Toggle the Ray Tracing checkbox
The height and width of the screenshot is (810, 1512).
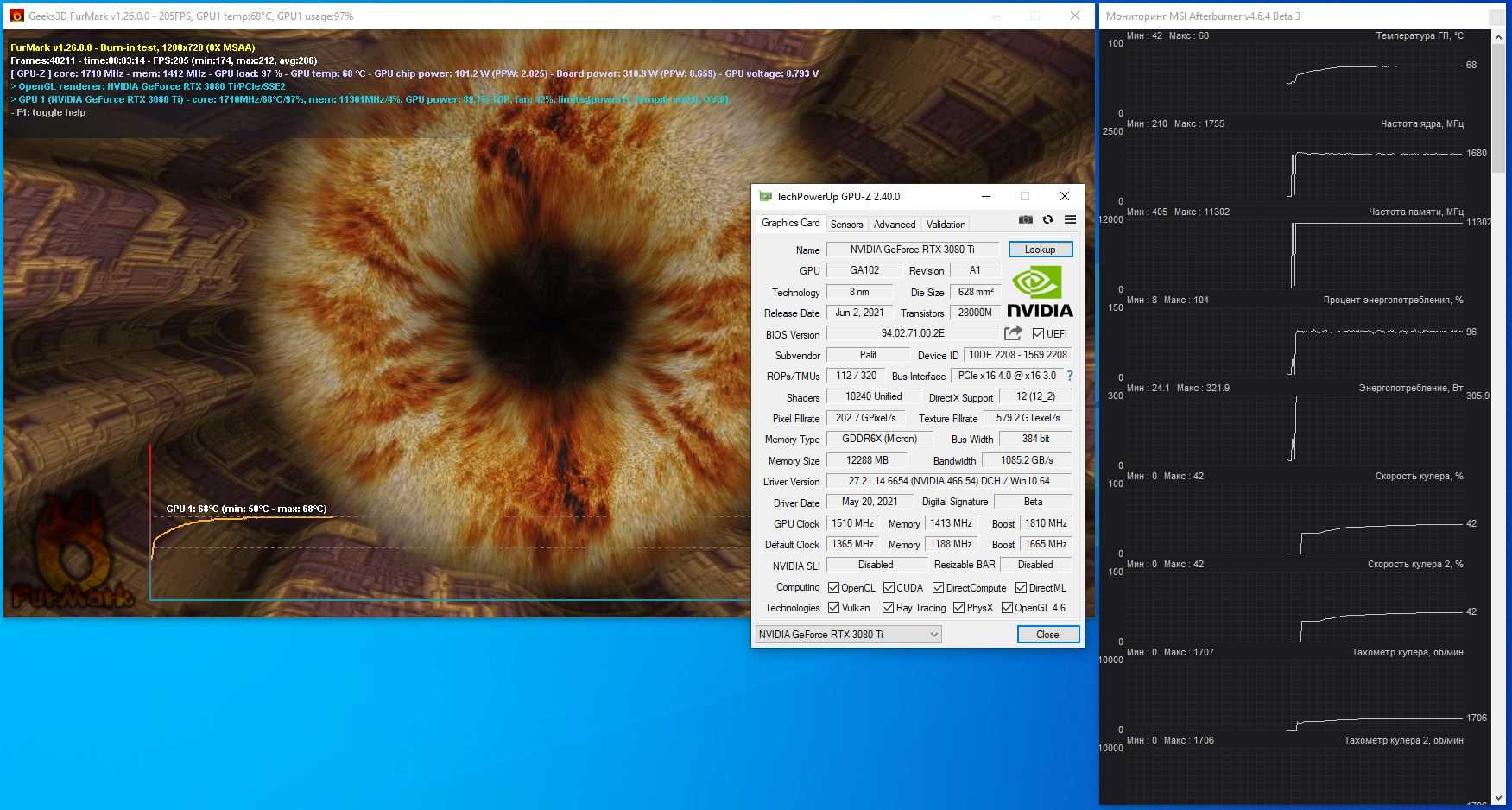[x=888, y=608]
